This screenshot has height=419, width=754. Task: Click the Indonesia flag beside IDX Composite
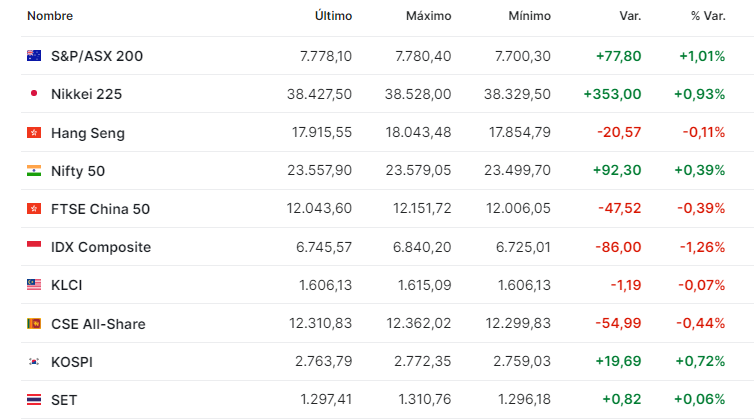34,246
